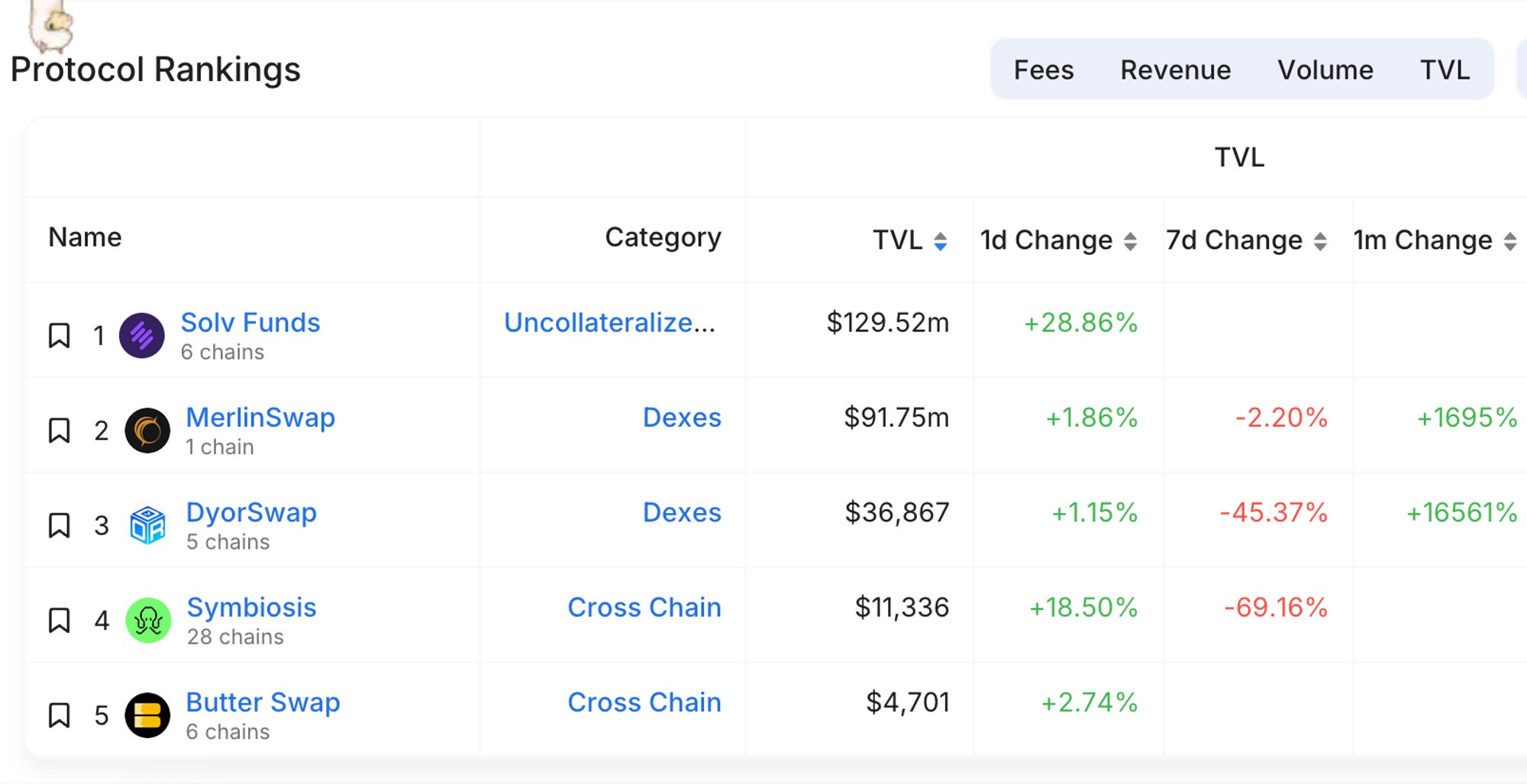Click the $11,336 TVL value
The image size is (1527, 784).
coord(902,607)
